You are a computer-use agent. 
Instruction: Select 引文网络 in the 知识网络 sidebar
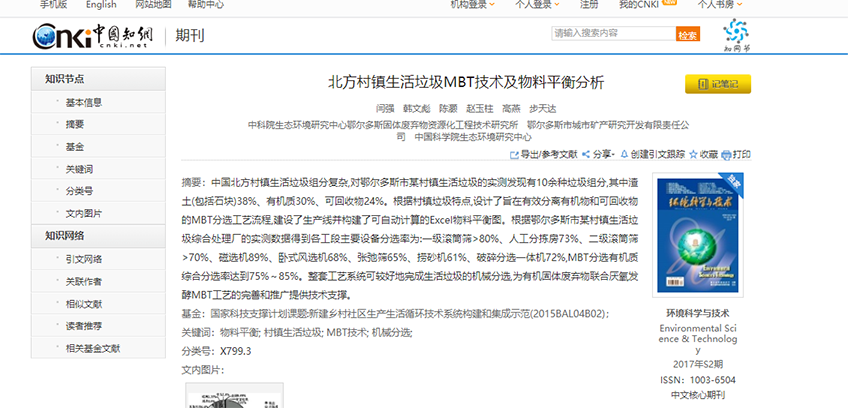[84, 259]
